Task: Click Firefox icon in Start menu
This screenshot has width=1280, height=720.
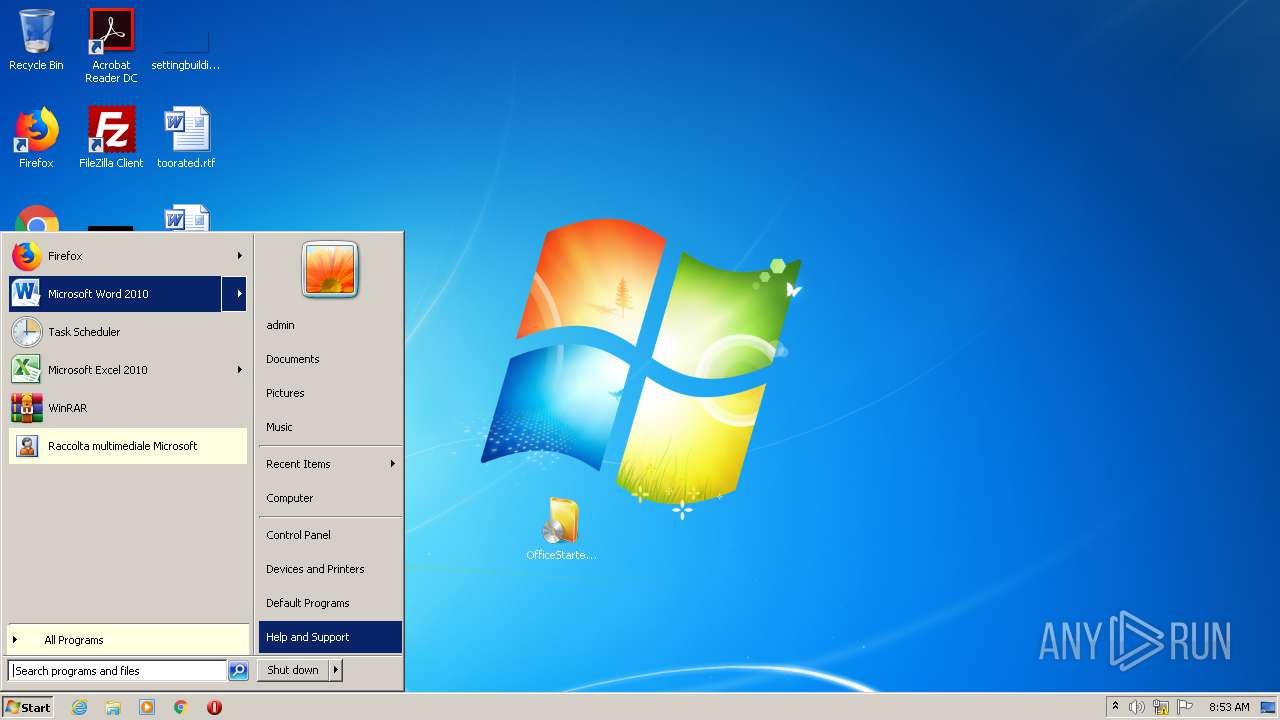Action: tap(27, 256)
